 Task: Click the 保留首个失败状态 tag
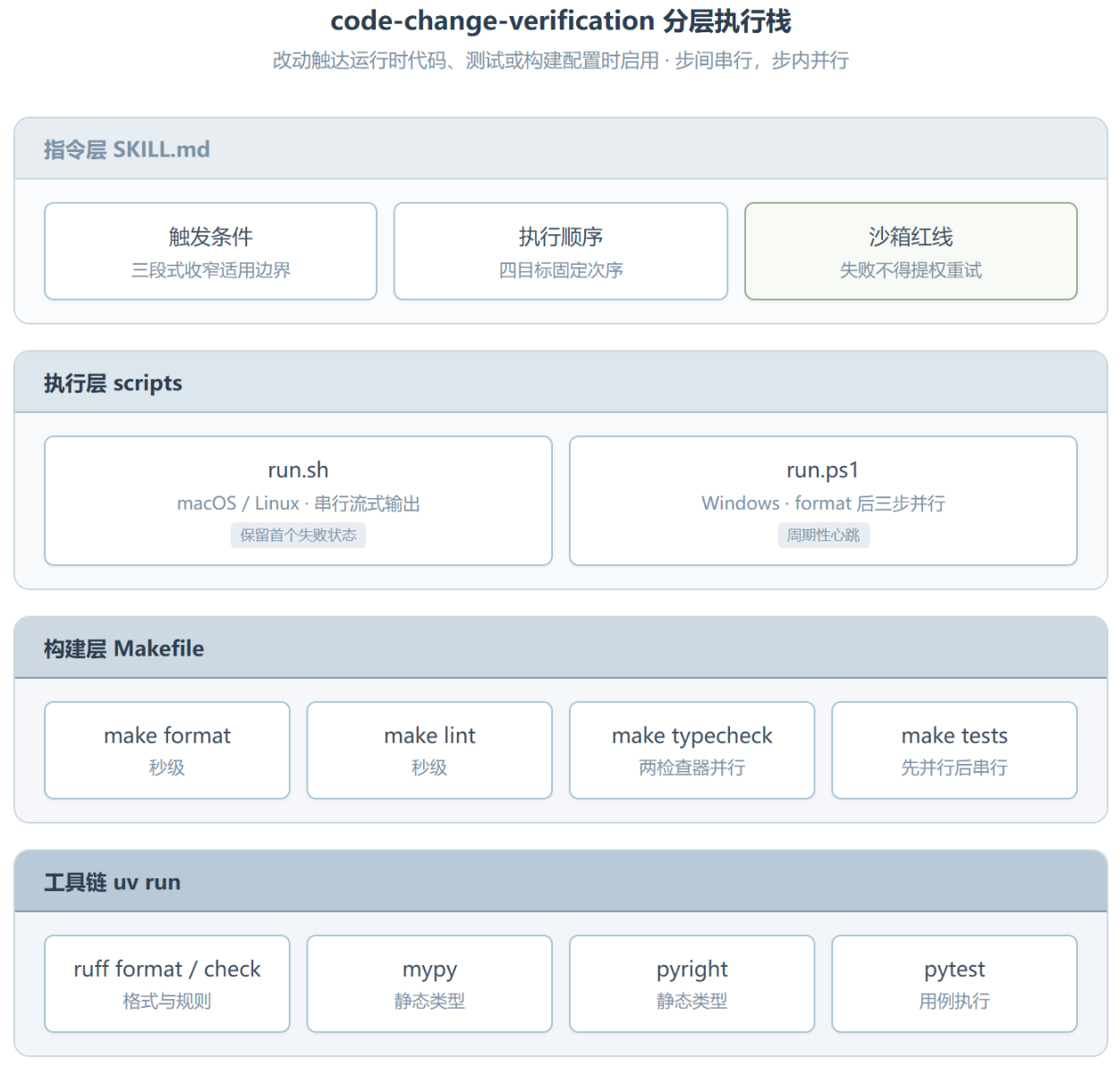point(298,535)
